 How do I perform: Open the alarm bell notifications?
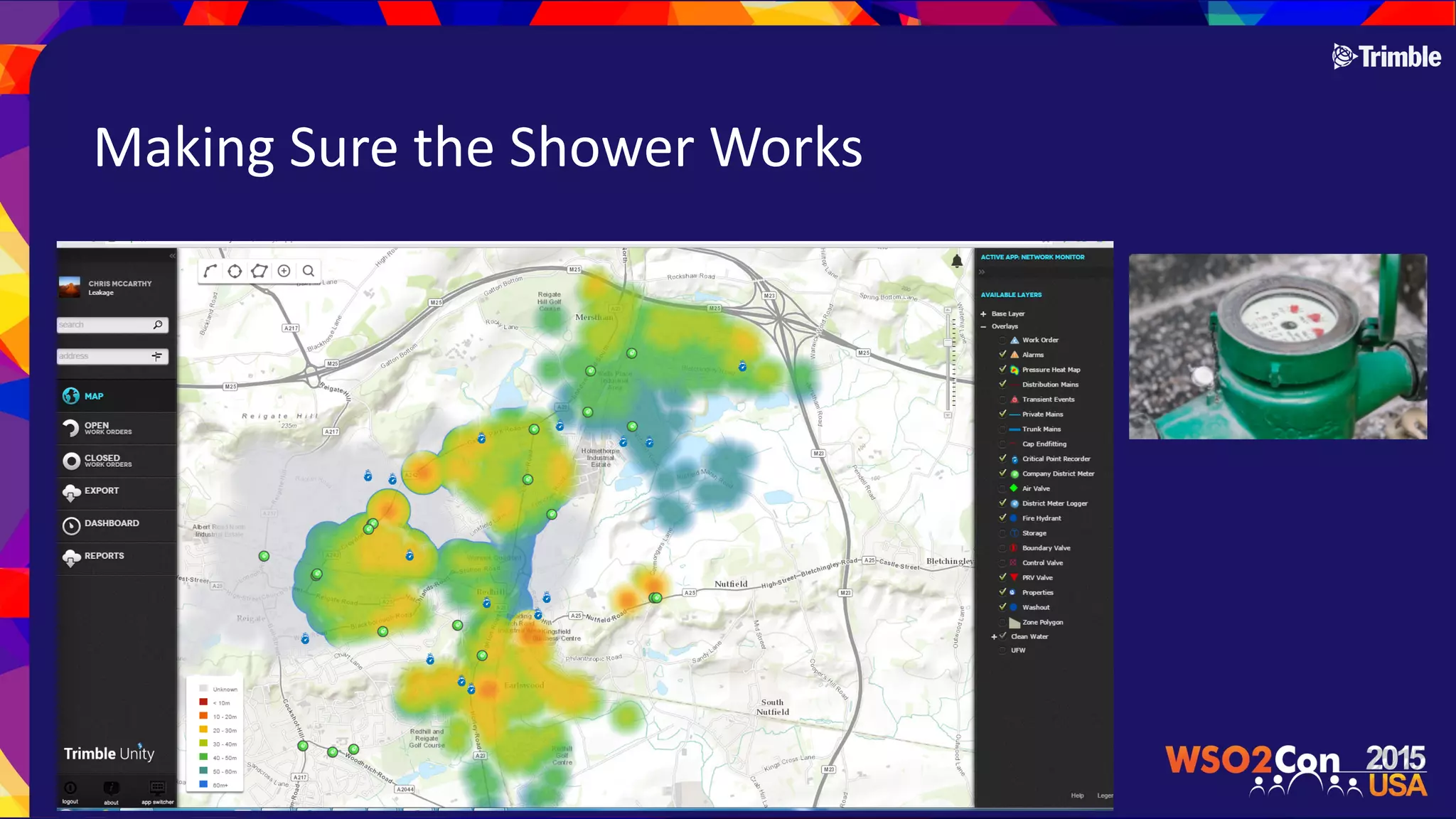pyautogui.click(x=957, y=261)
